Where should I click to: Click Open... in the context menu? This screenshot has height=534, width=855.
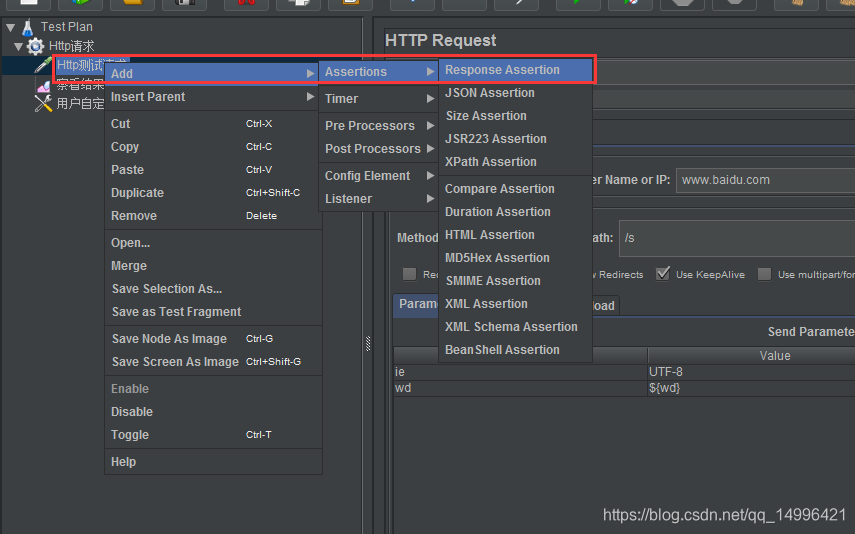click(212, 243)
